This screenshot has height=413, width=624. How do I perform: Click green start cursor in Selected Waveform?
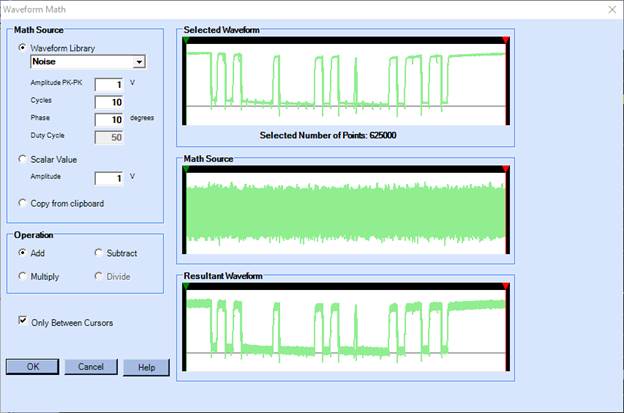185,41
